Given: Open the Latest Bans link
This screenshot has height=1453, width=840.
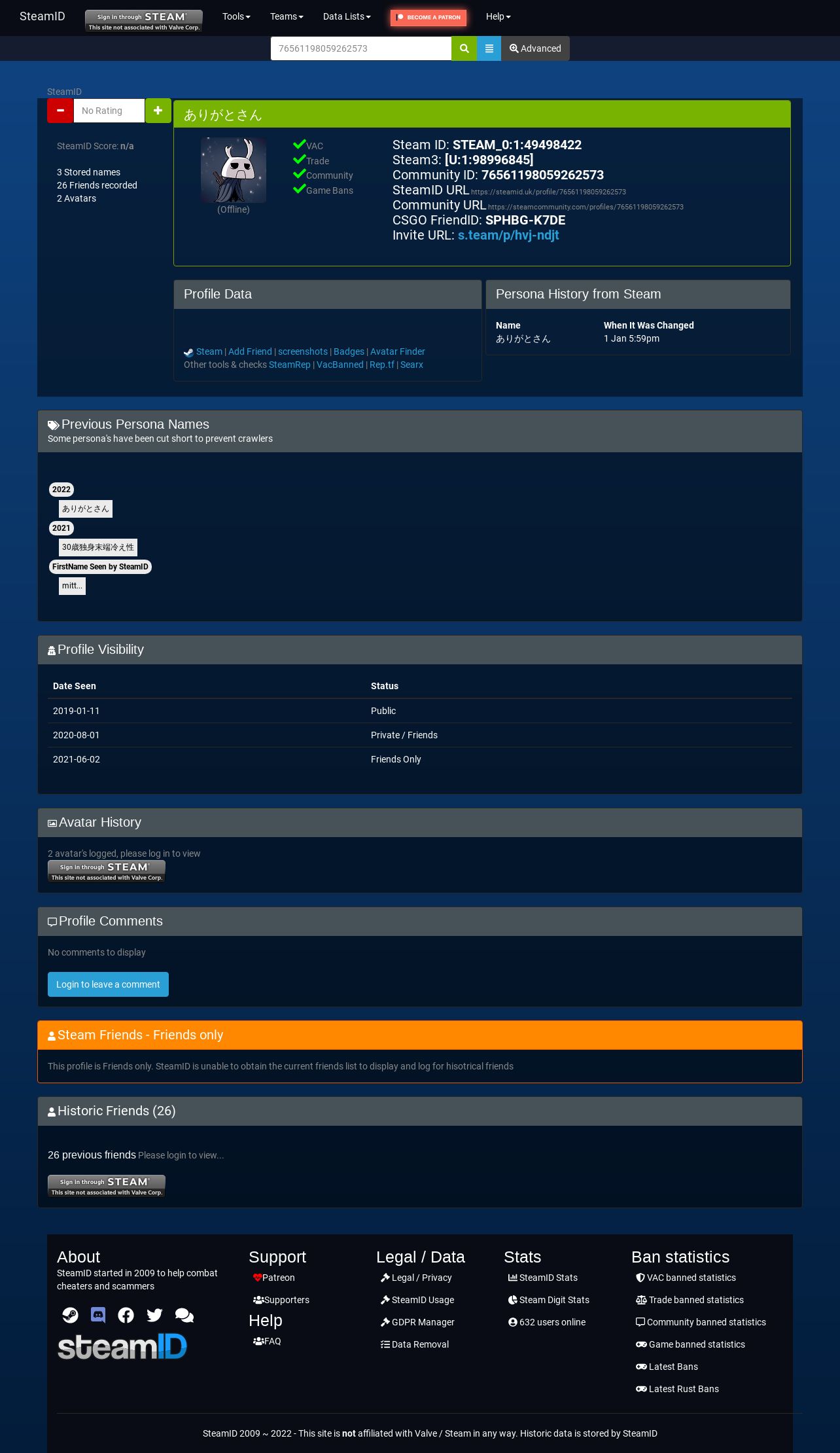Looking at the screenshot, I should [x=667, y=1367].
